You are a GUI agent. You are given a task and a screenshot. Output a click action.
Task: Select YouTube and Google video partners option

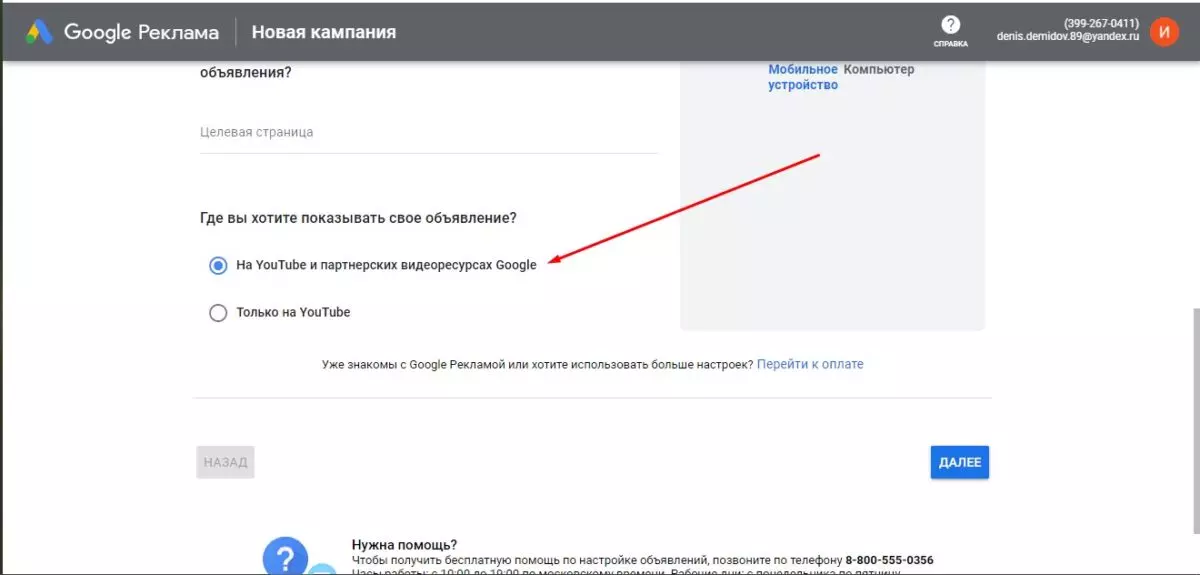[218, 265]
